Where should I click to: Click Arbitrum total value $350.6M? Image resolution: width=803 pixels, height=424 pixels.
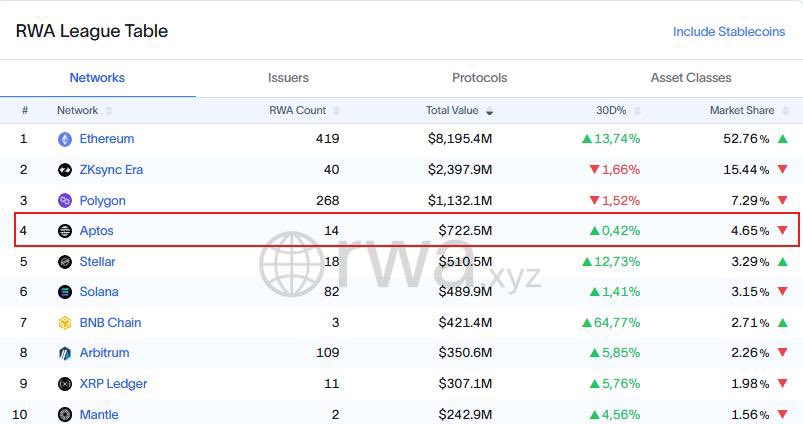(x=465, y=353)
